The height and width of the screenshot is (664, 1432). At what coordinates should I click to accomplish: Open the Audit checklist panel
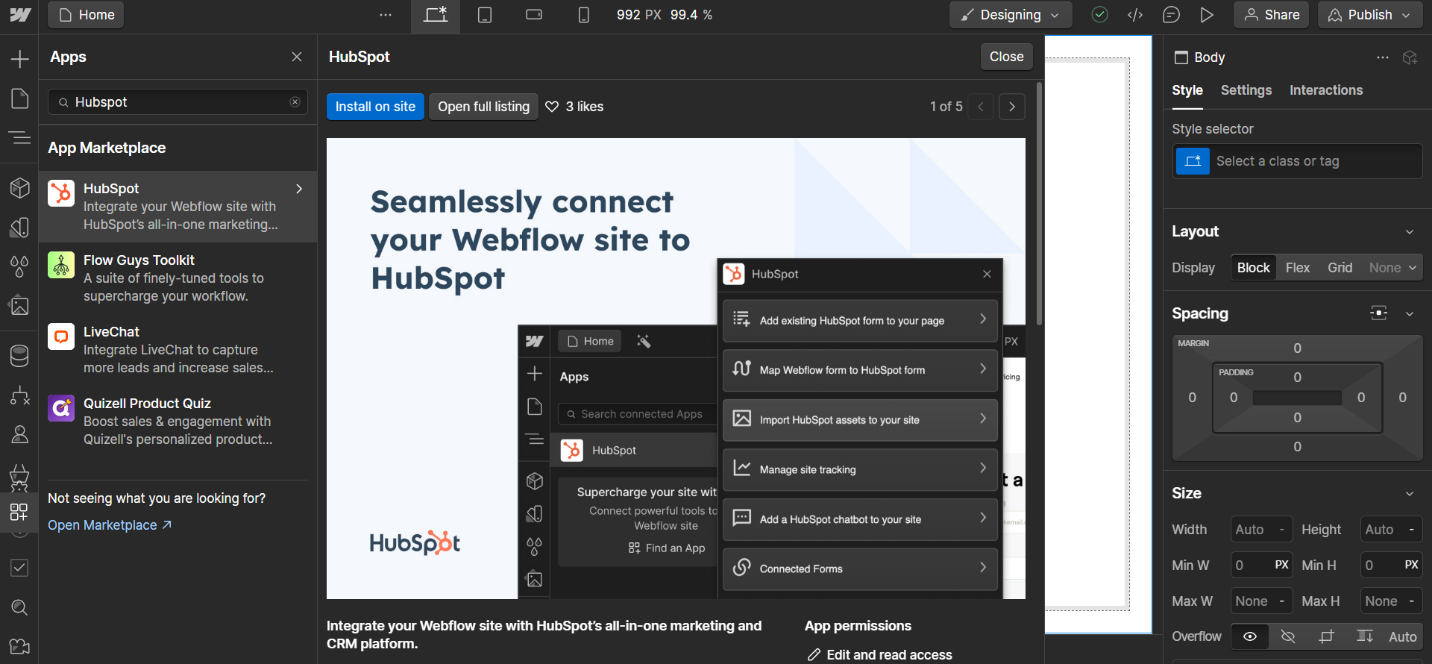[x=19, y=567]
